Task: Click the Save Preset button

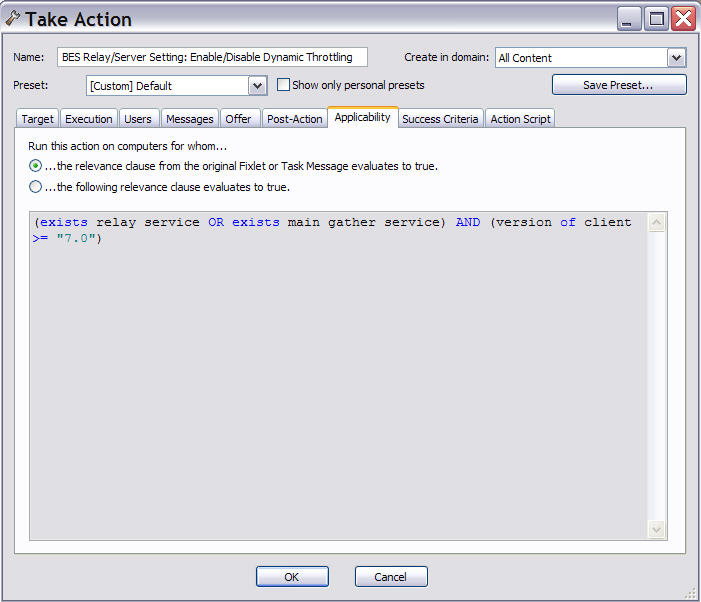Action: coord(619,85)
